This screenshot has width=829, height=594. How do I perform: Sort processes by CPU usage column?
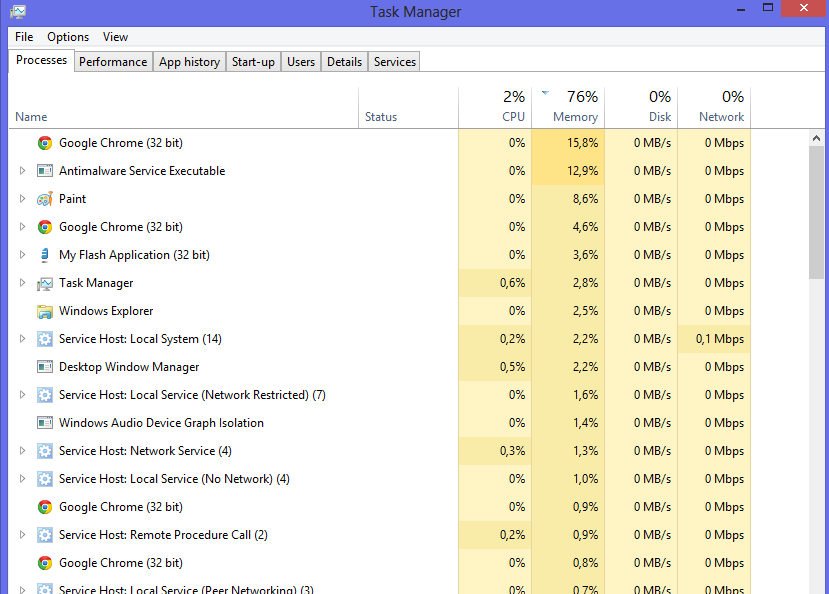click(495, 108)
